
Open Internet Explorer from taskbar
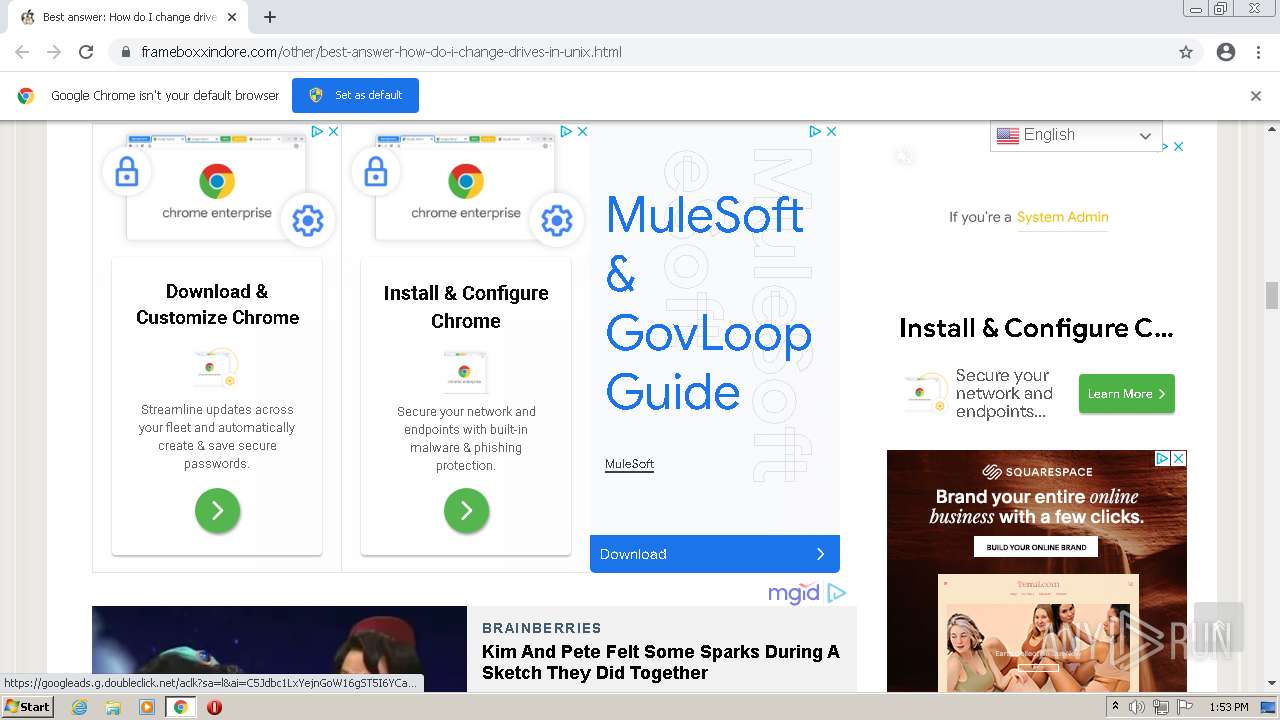point(79,707)
